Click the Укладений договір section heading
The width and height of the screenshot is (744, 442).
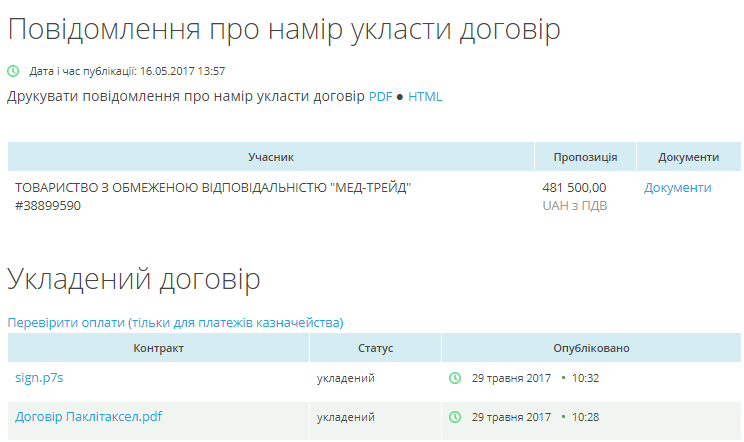134,279
